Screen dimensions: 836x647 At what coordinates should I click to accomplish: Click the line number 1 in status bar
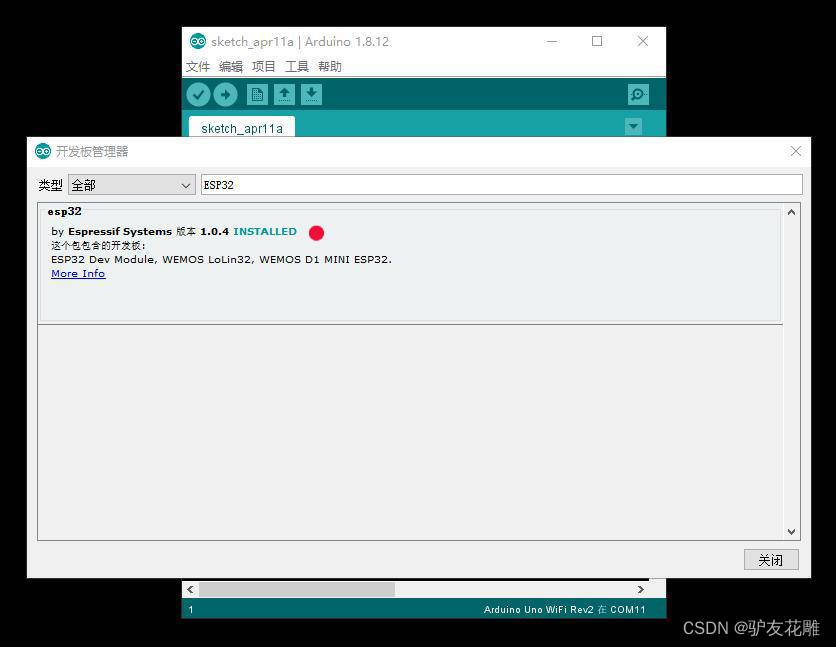[x=191, y=609]
